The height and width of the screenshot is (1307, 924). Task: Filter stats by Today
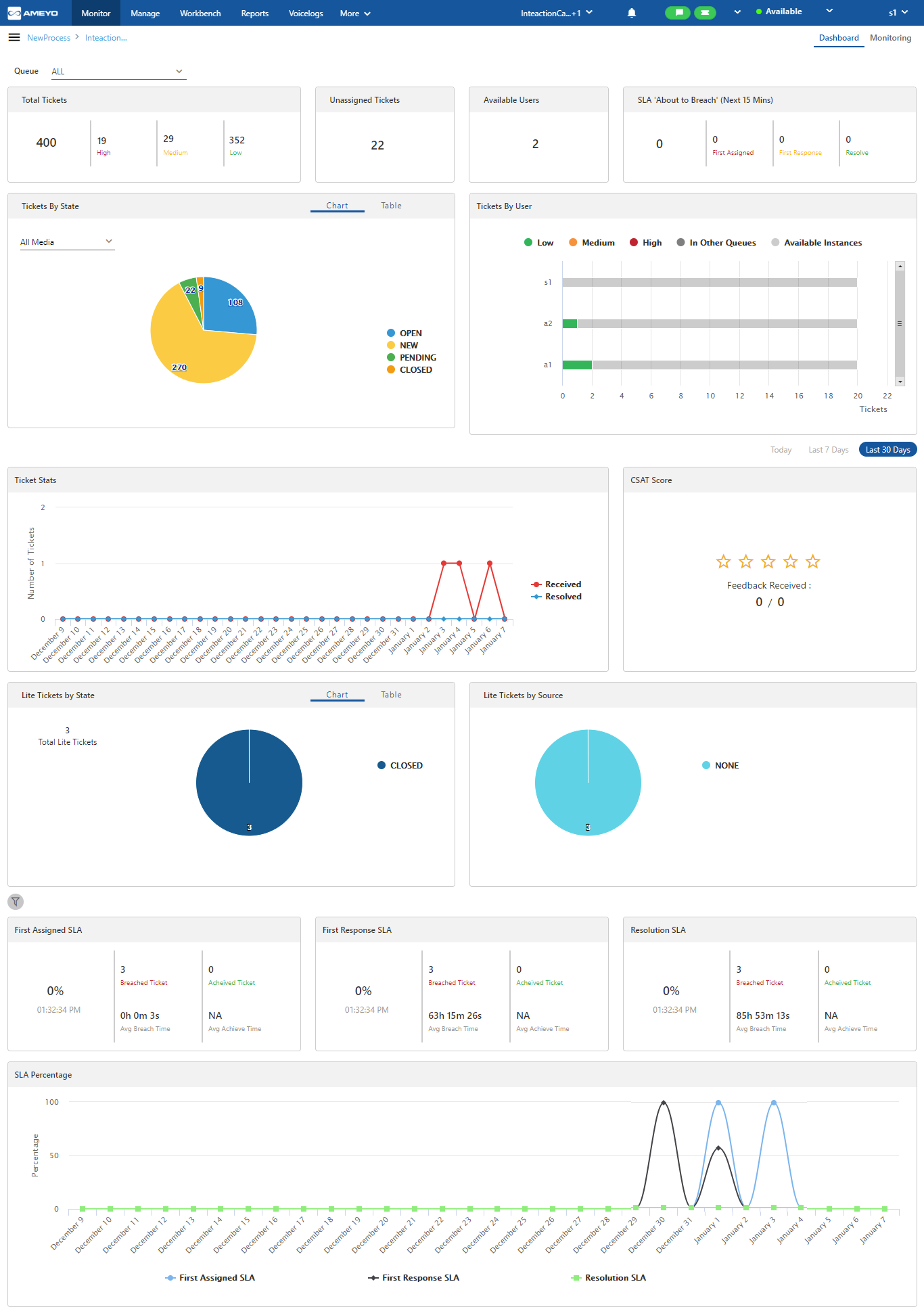click(x=781, y=450)
